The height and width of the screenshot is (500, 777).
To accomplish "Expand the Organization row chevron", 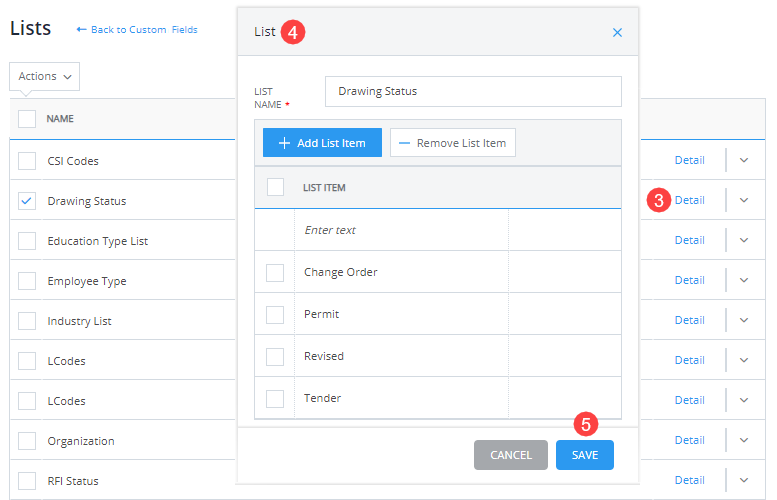I will 744,440.
